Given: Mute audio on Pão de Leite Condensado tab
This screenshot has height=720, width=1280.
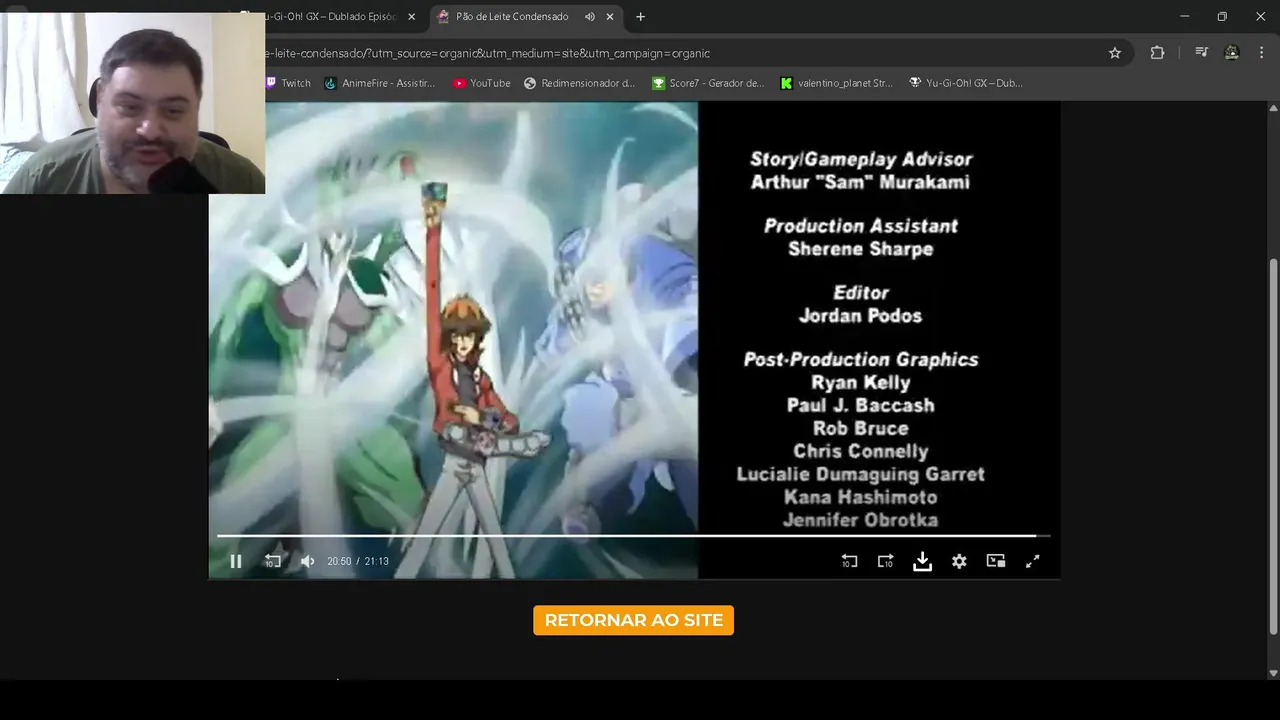Looking at the screenshot, I should click(x=589, y=17).
